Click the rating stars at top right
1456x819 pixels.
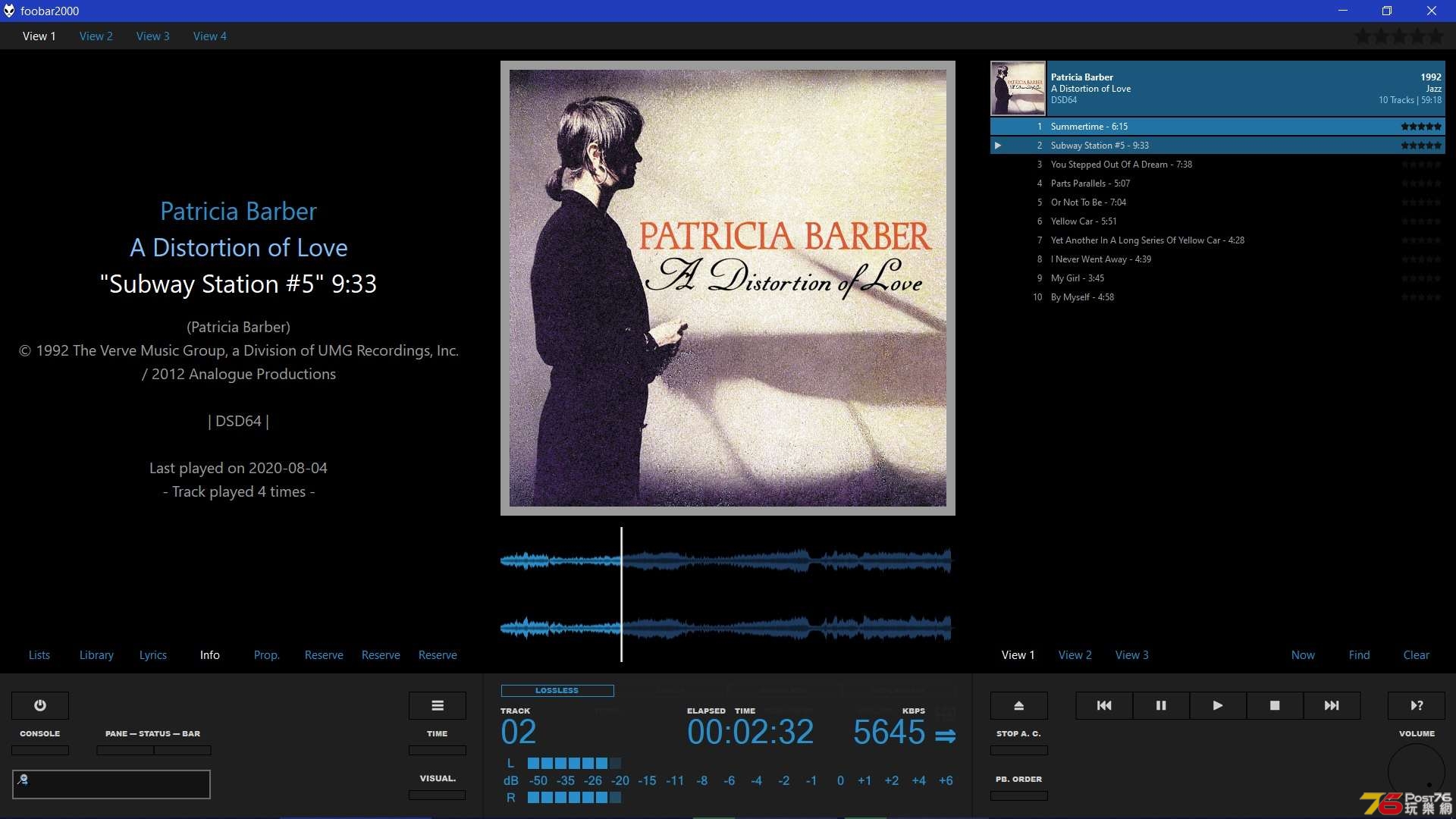click(x=1400, y=36)
